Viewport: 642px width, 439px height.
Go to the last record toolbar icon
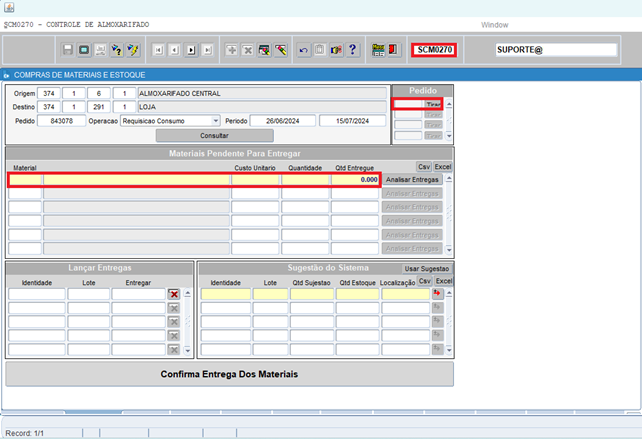point(208,50)
